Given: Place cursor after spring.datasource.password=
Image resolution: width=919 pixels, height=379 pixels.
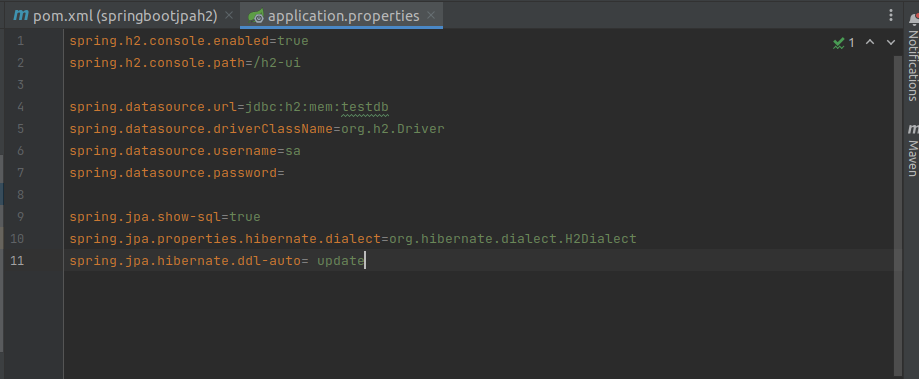Looking at the screenshot, I should 285,173.
